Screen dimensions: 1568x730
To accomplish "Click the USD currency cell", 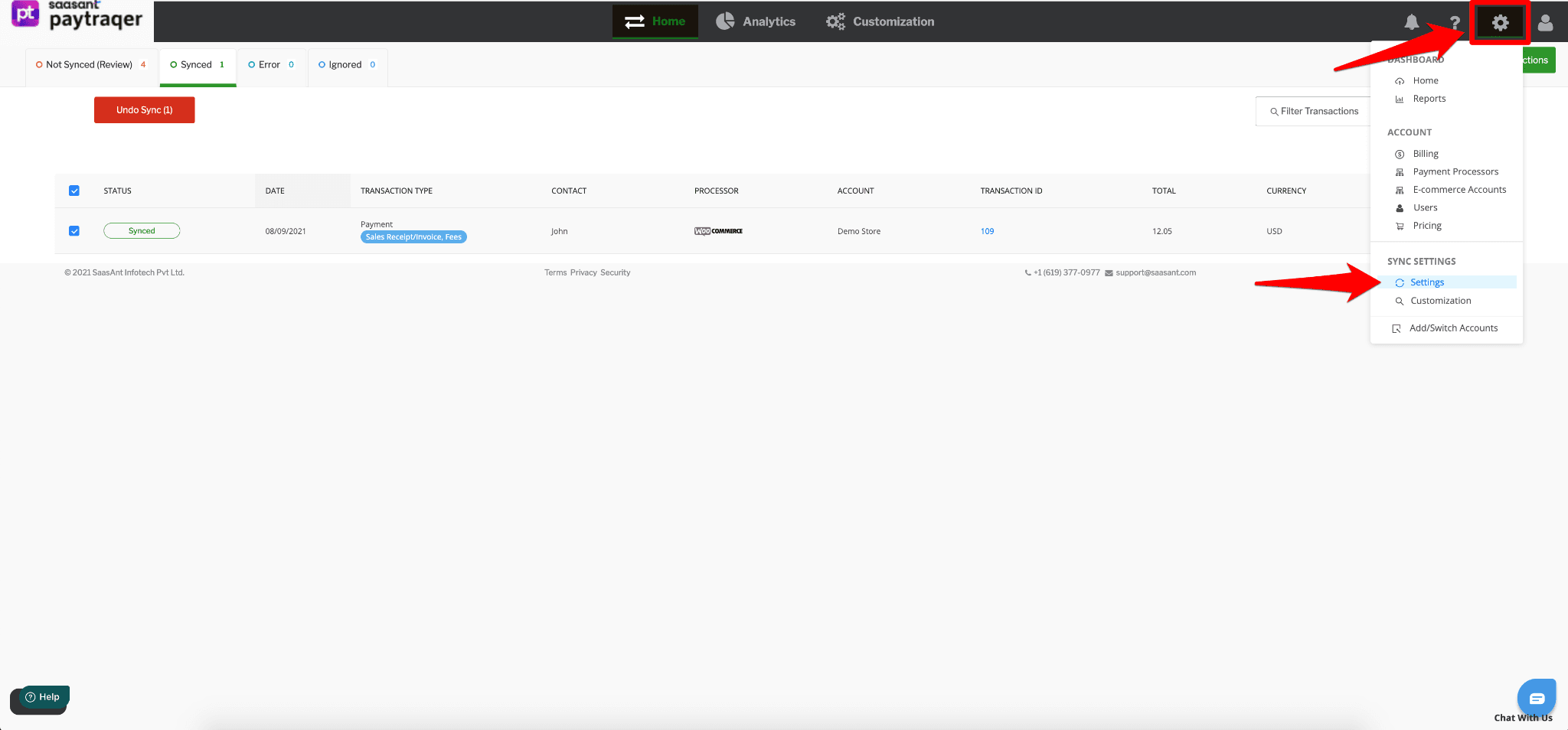I will coord(1274,231).
